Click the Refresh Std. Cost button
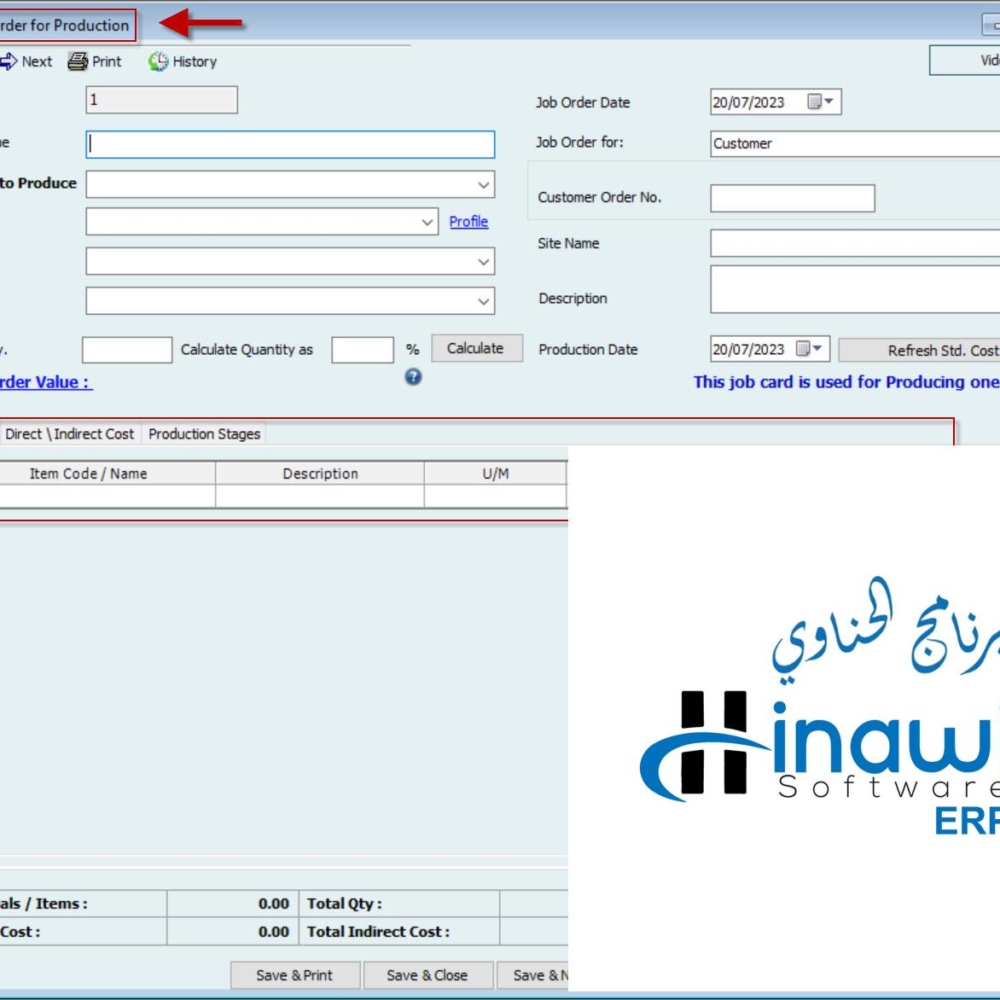Screen dimensions: 1000x1000 [x=920, y=350]
